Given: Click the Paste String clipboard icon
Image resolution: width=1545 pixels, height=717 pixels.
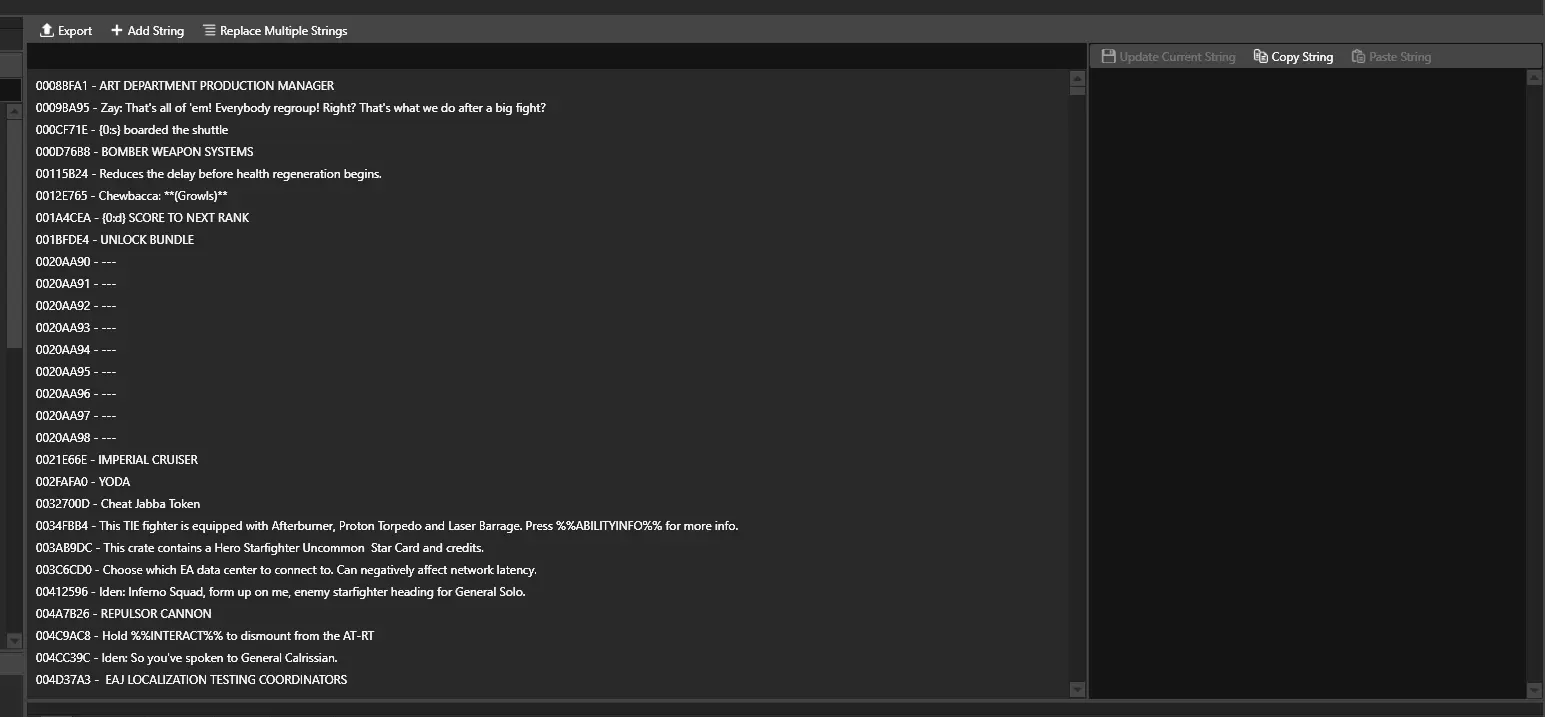Looking at the screenshot, I should click(1358, 57).
